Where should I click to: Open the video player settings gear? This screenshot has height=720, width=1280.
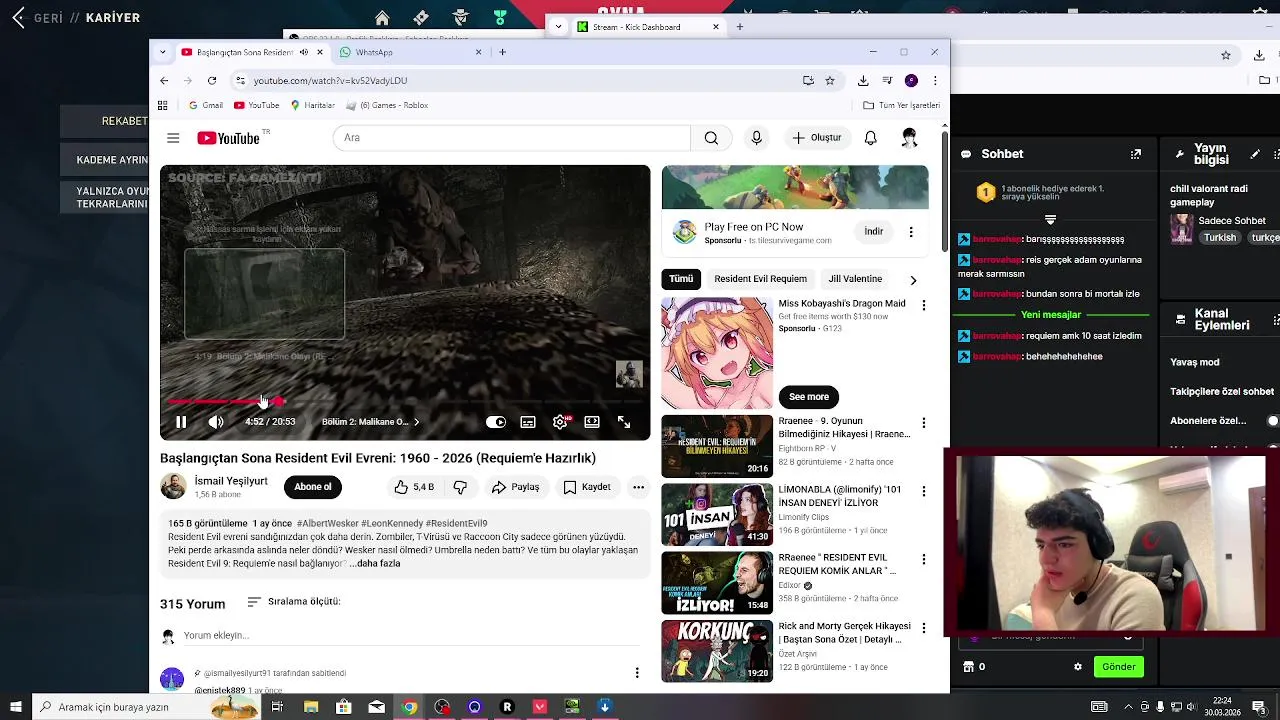point(560,422)
